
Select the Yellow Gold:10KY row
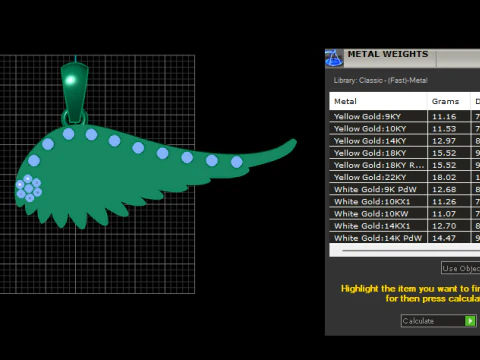pos(405,129)
